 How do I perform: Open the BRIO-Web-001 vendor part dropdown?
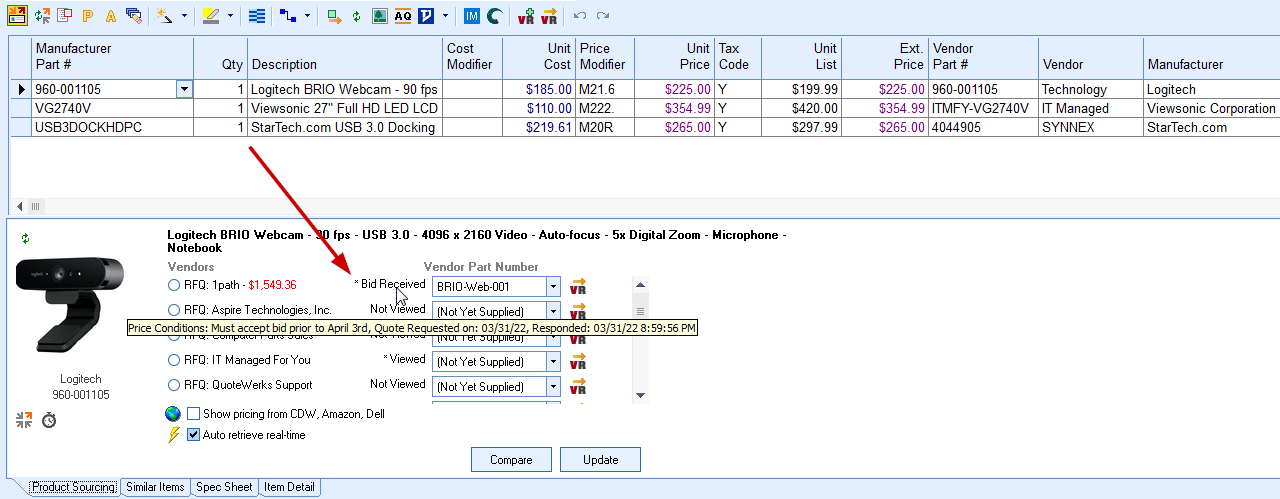(553, 286)
